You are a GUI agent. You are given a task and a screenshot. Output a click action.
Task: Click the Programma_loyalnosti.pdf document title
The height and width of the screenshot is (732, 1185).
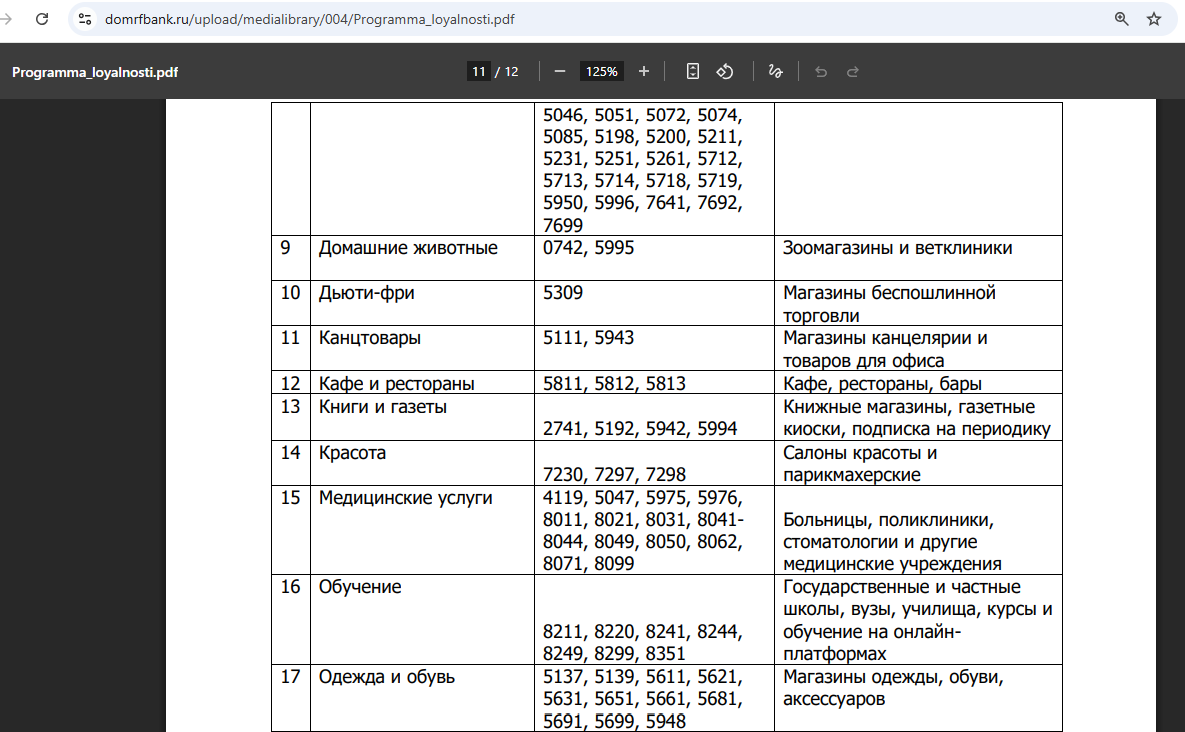(95, 72)
